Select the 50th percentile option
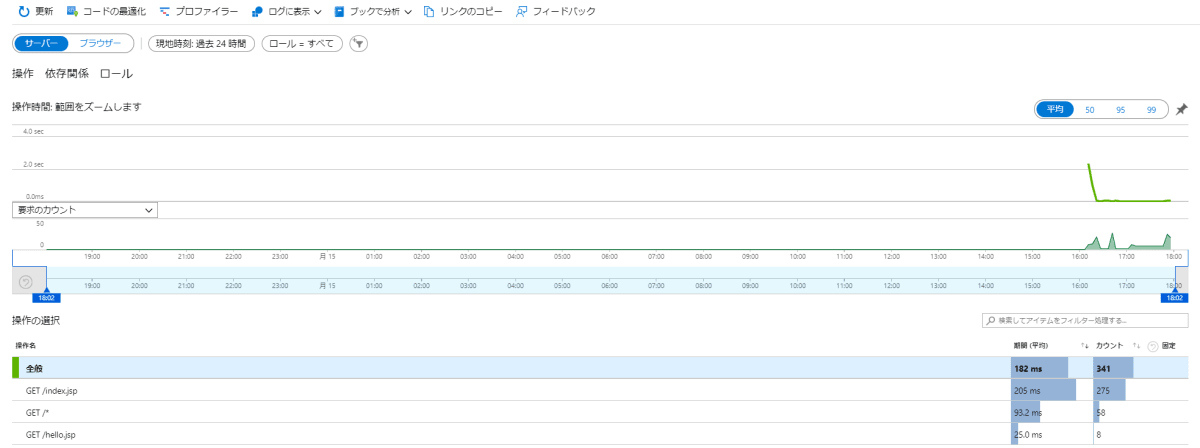The image size is (1200, 448). pos(1090,110)
